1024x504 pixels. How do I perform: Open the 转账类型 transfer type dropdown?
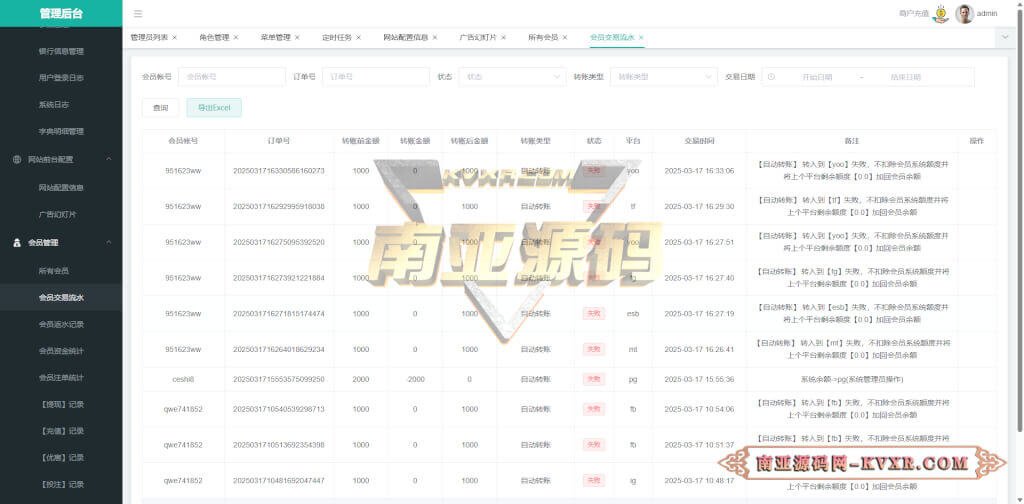click(663, 77)
